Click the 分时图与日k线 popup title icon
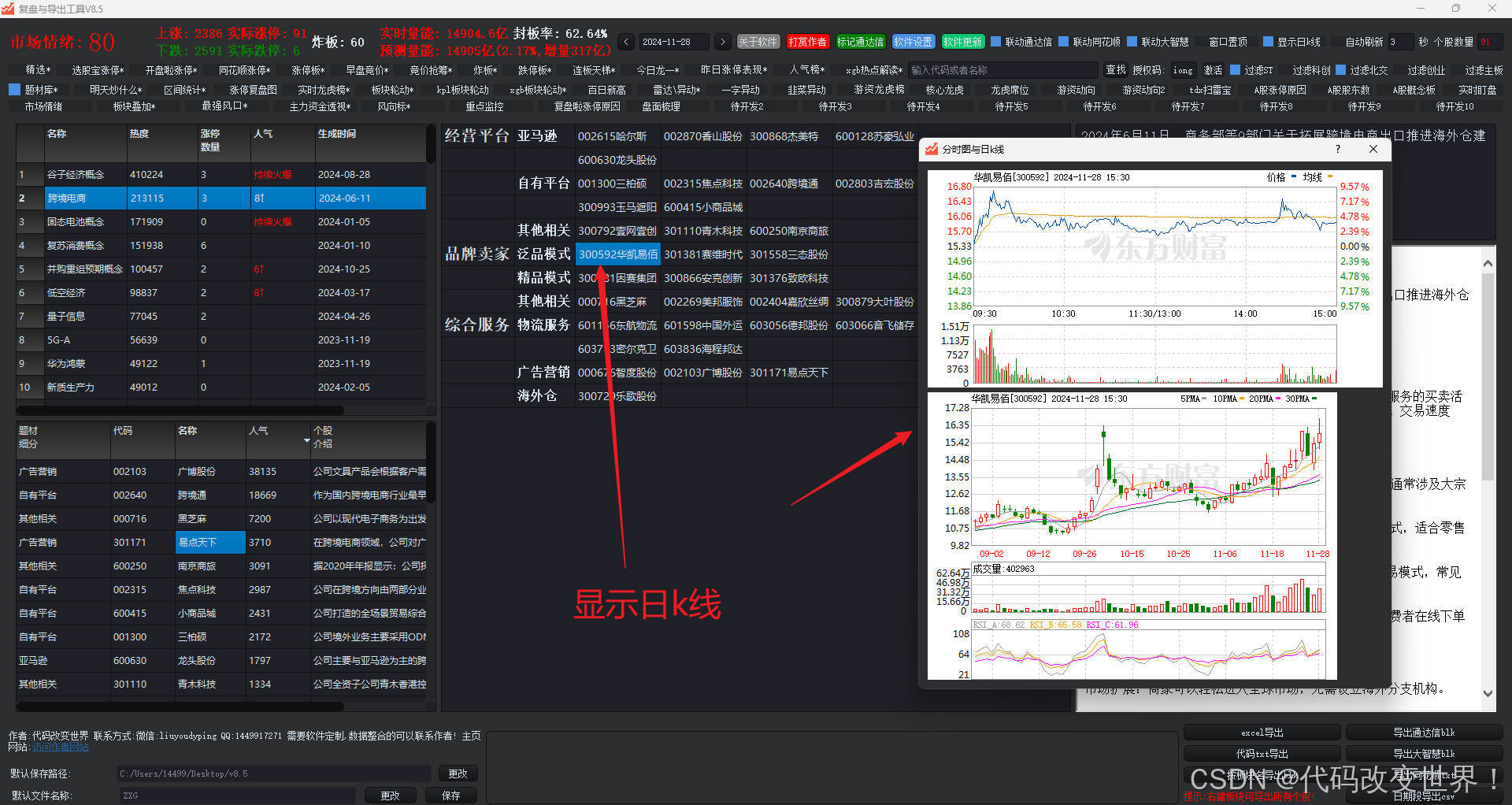 932,149
